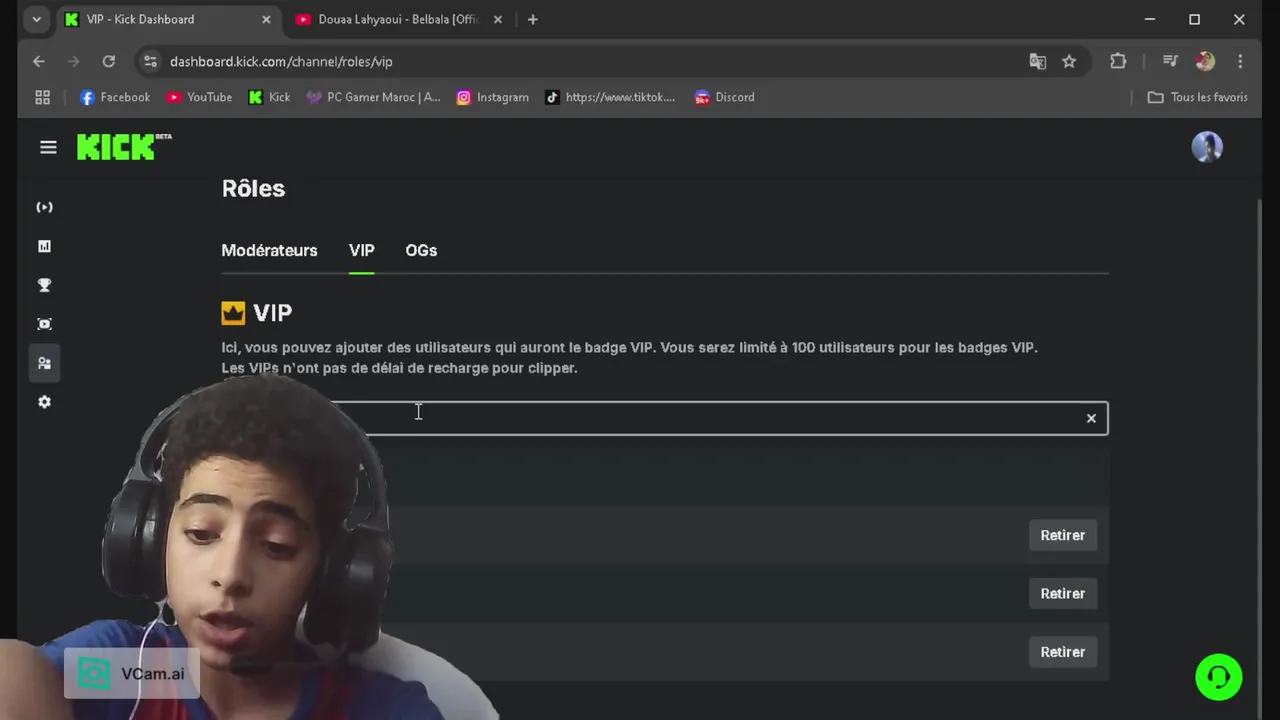Screen dimensions: 1280x720
Task: Switch to the Modérateurs tab
Action: (x=269, y=250)
